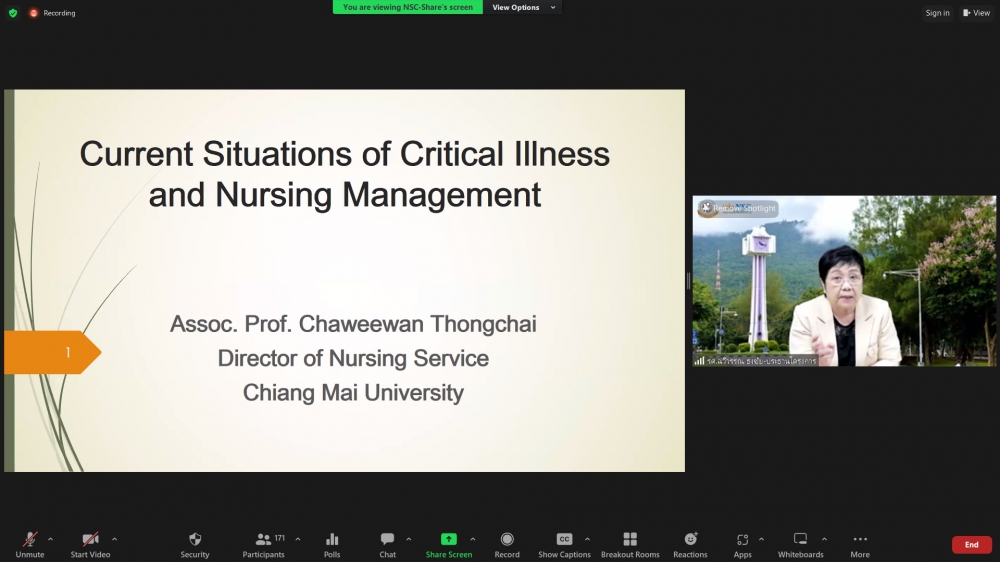Open the View layout menu
This screenshot has width=1000, height=562.
(x=976, y=13)
